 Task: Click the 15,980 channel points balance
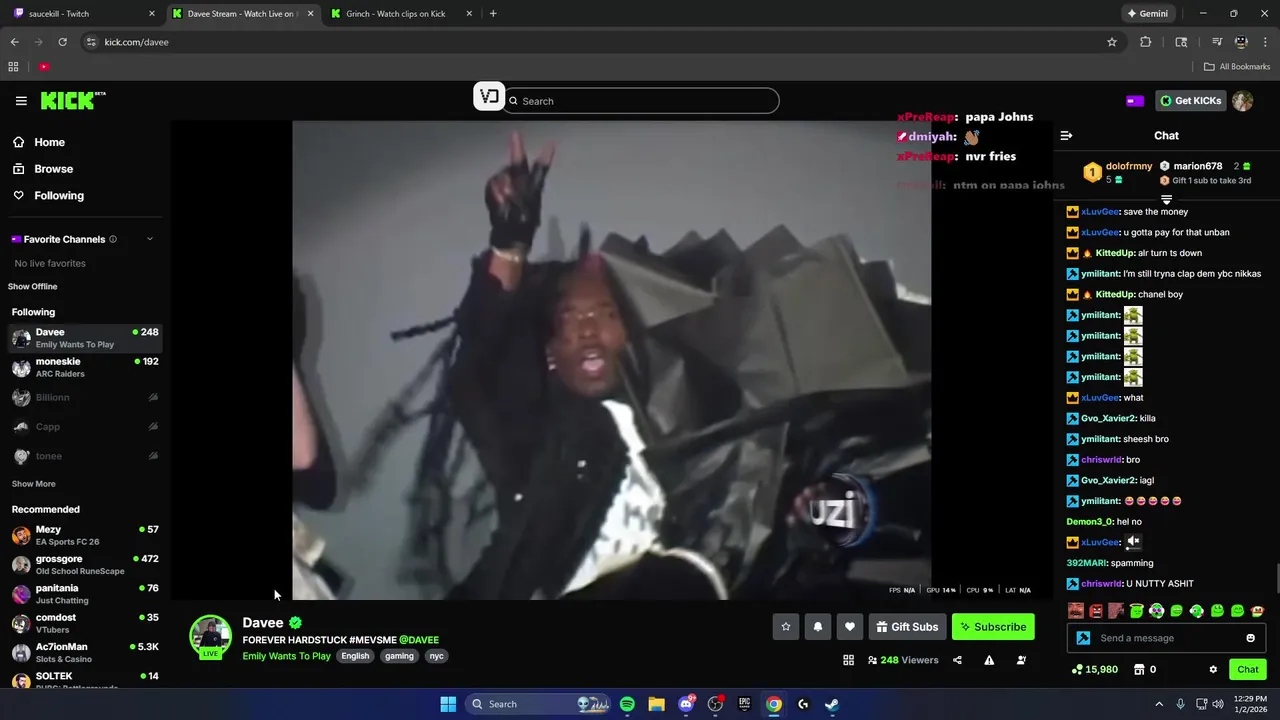point(1094,669)
